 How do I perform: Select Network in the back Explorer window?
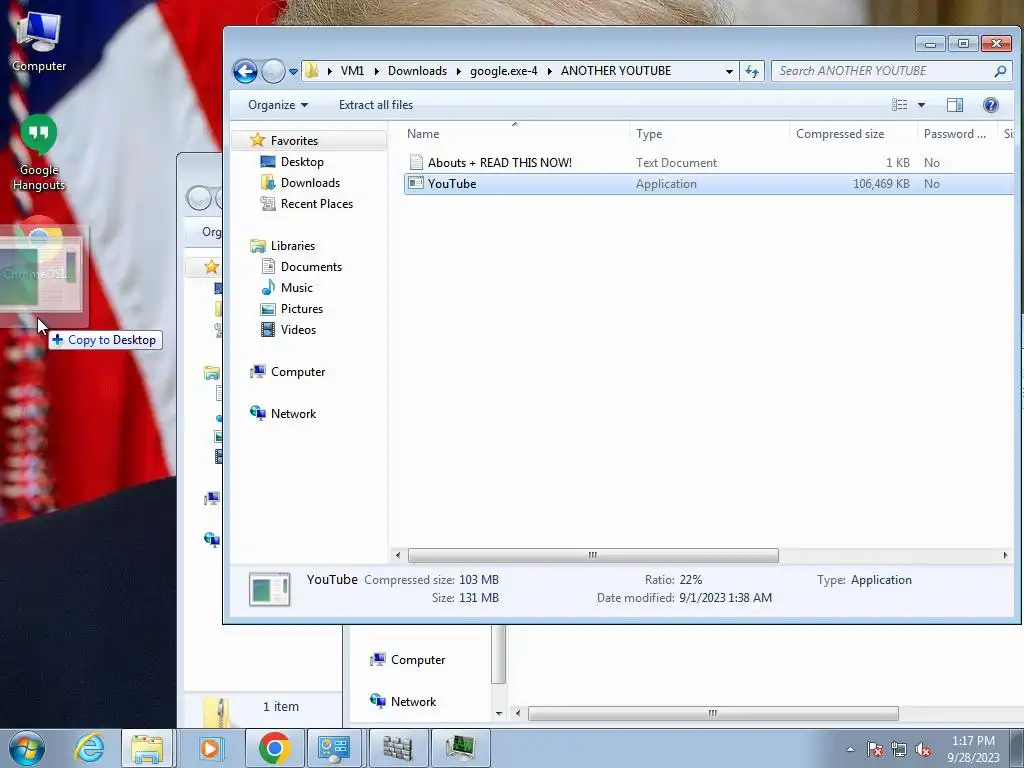(x=403, y=701)
